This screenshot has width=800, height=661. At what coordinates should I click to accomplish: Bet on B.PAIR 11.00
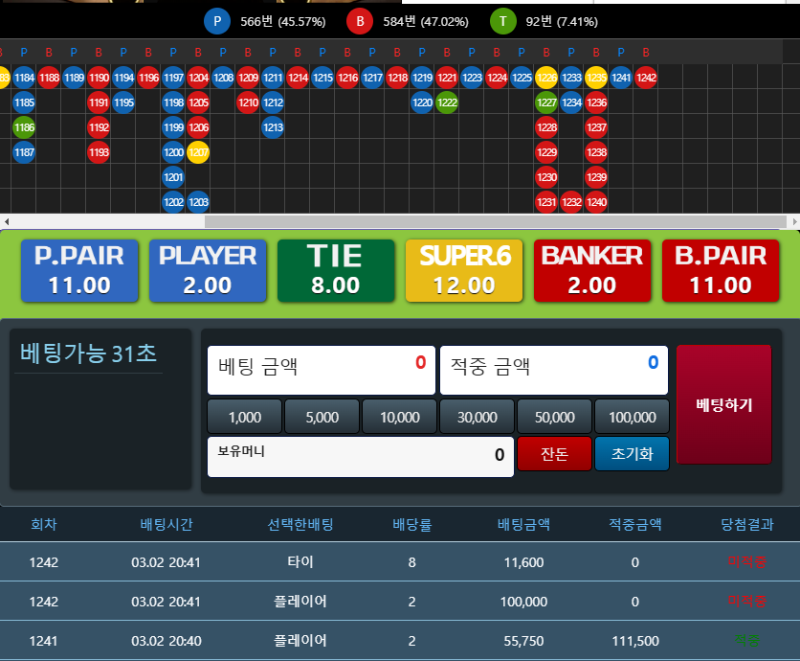click(720, 271)
